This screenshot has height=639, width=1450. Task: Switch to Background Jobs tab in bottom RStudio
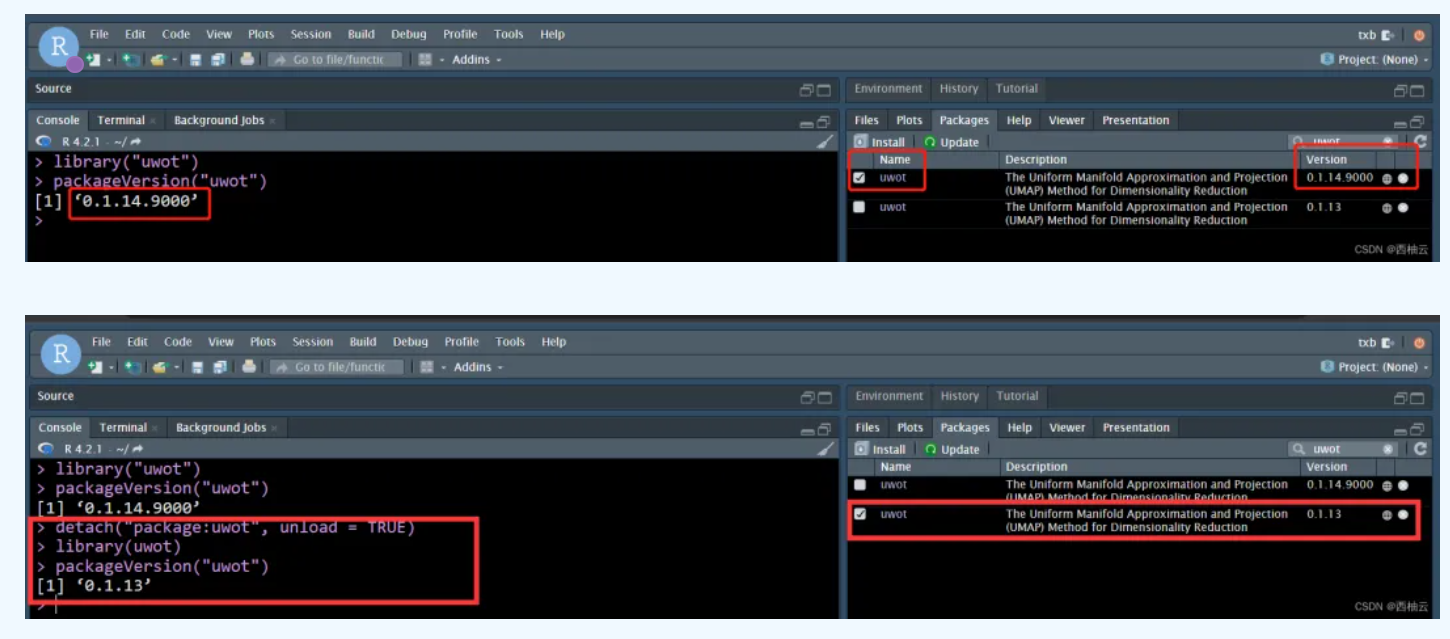point(221,428)
